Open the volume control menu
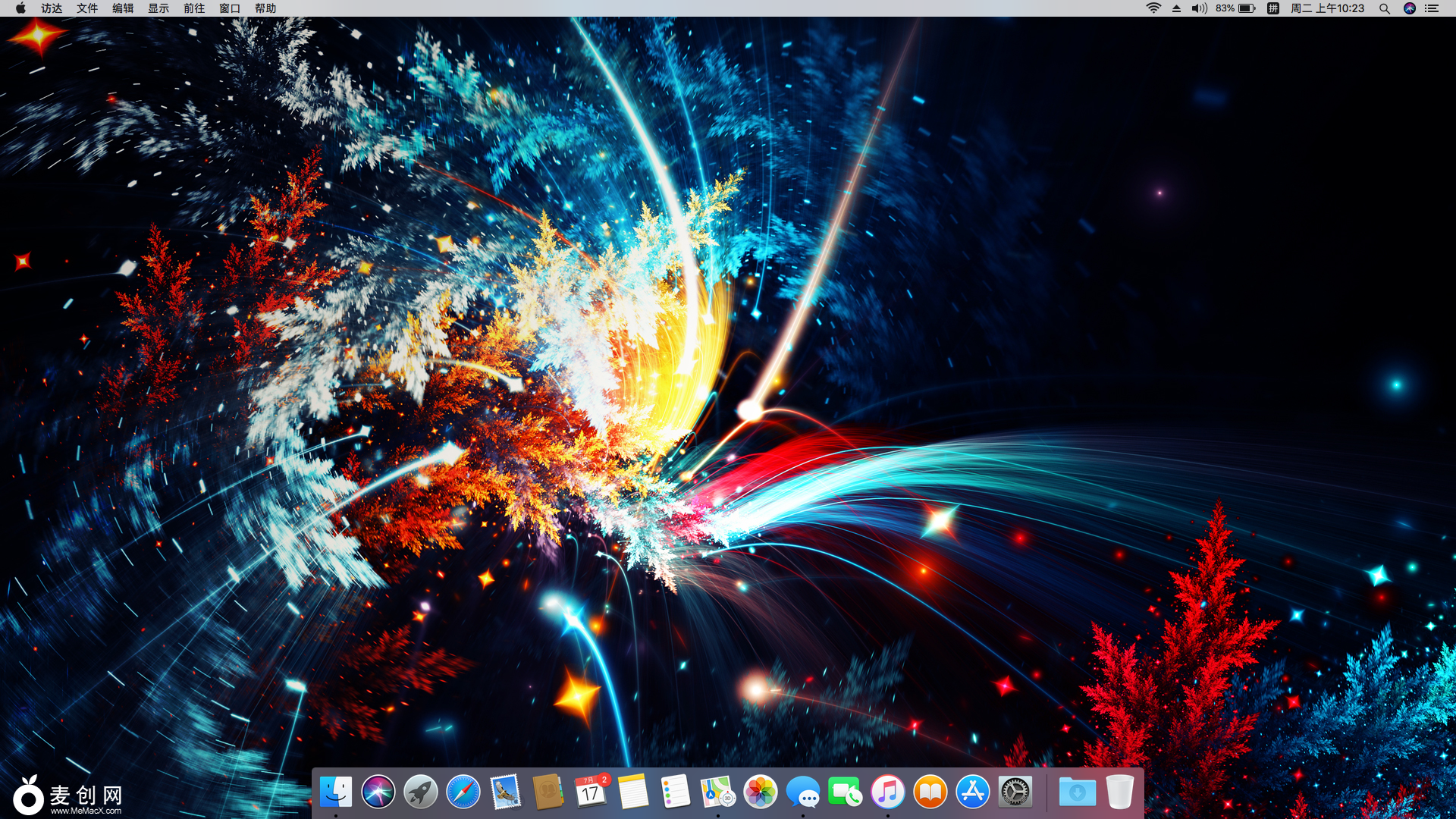Screen dimensions: 1456x819 point(1198,8)
